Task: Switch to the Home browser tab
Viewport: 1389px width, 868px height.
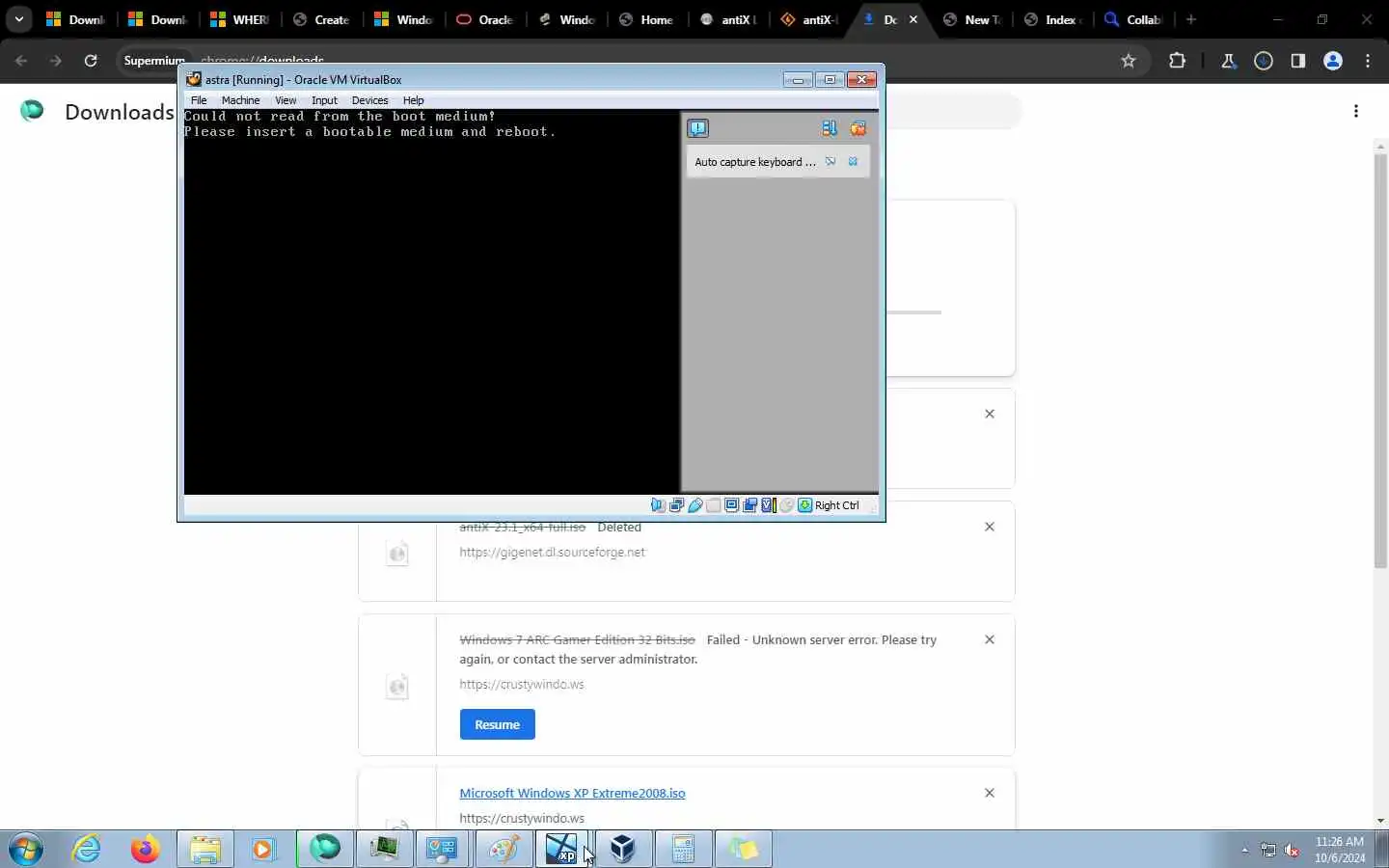Action: pos(647,19)
